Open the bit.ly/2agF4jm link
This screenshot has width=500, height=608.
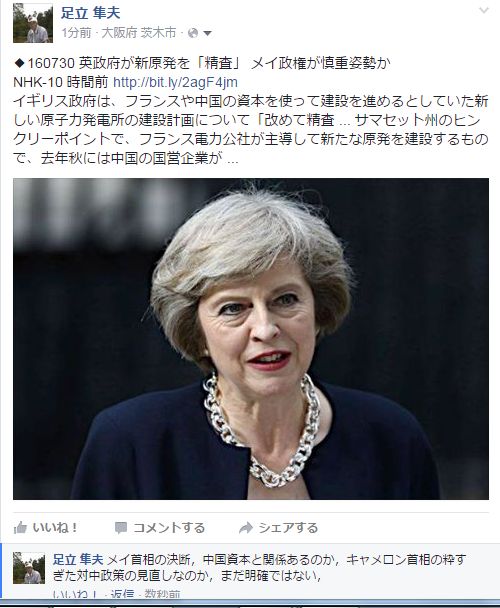tap(175, 82)
